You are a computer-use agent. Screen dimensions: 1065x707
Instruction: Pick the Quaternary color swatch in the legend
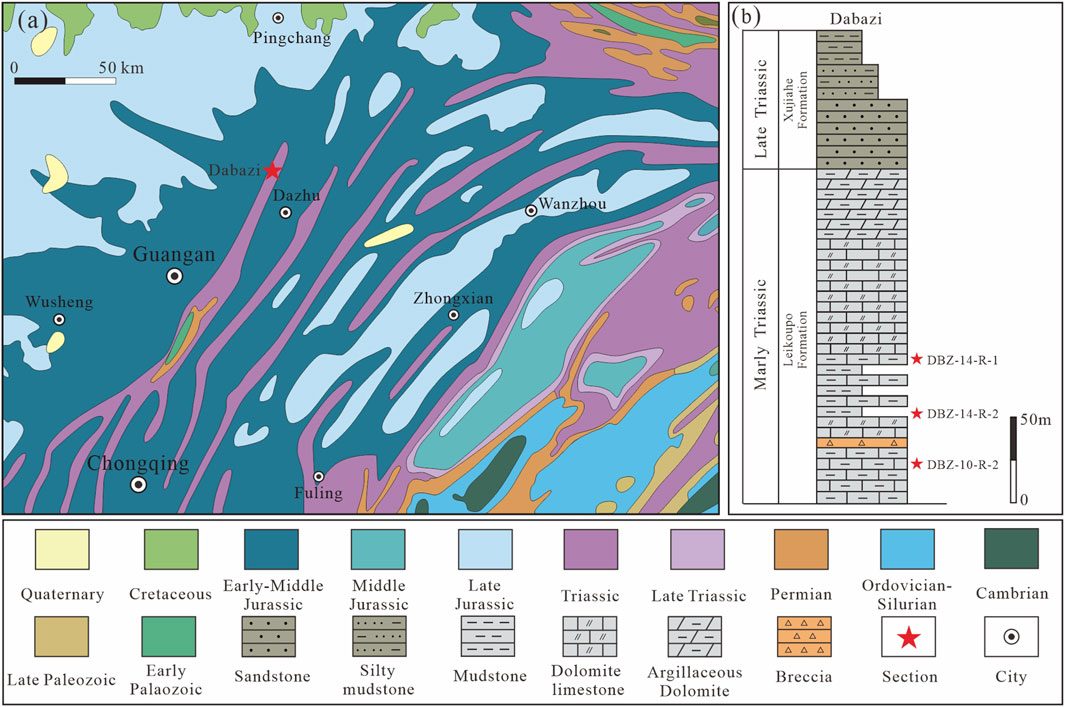pyautogui.click(x=62, y=553)
